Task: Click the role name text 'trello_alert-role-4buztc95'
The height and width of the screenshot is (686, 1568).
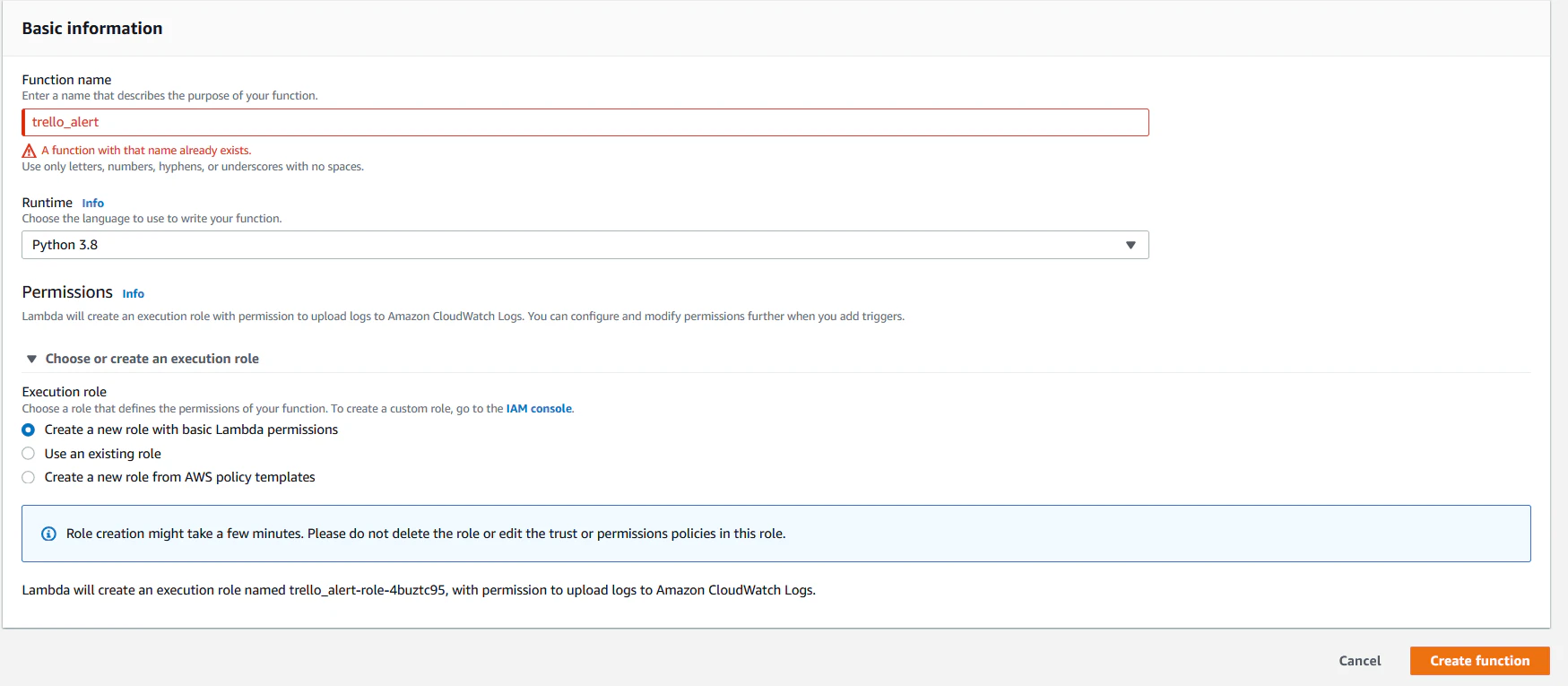Action: (x=368, y=590)
